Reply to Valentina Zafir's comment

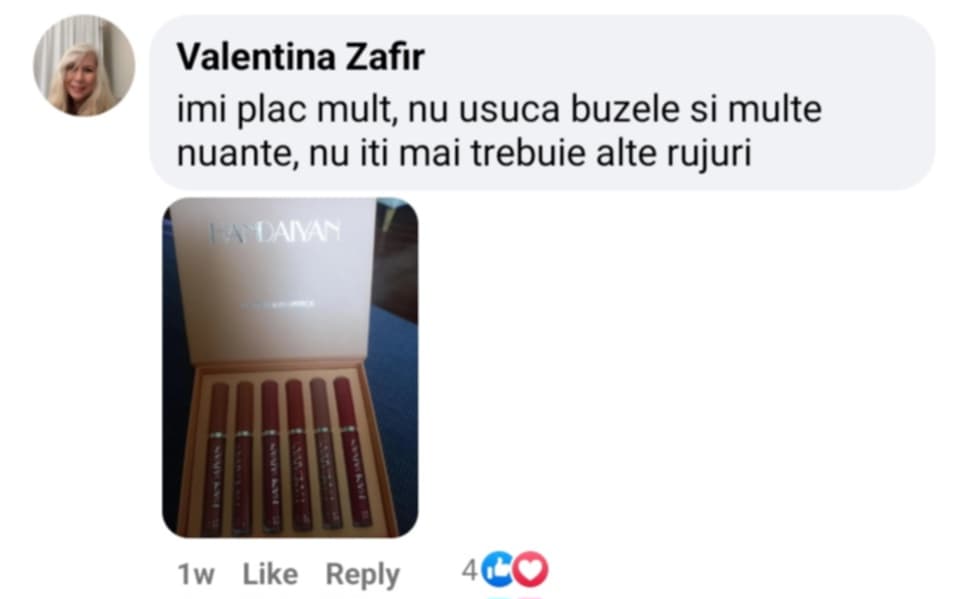pos(362,575)
